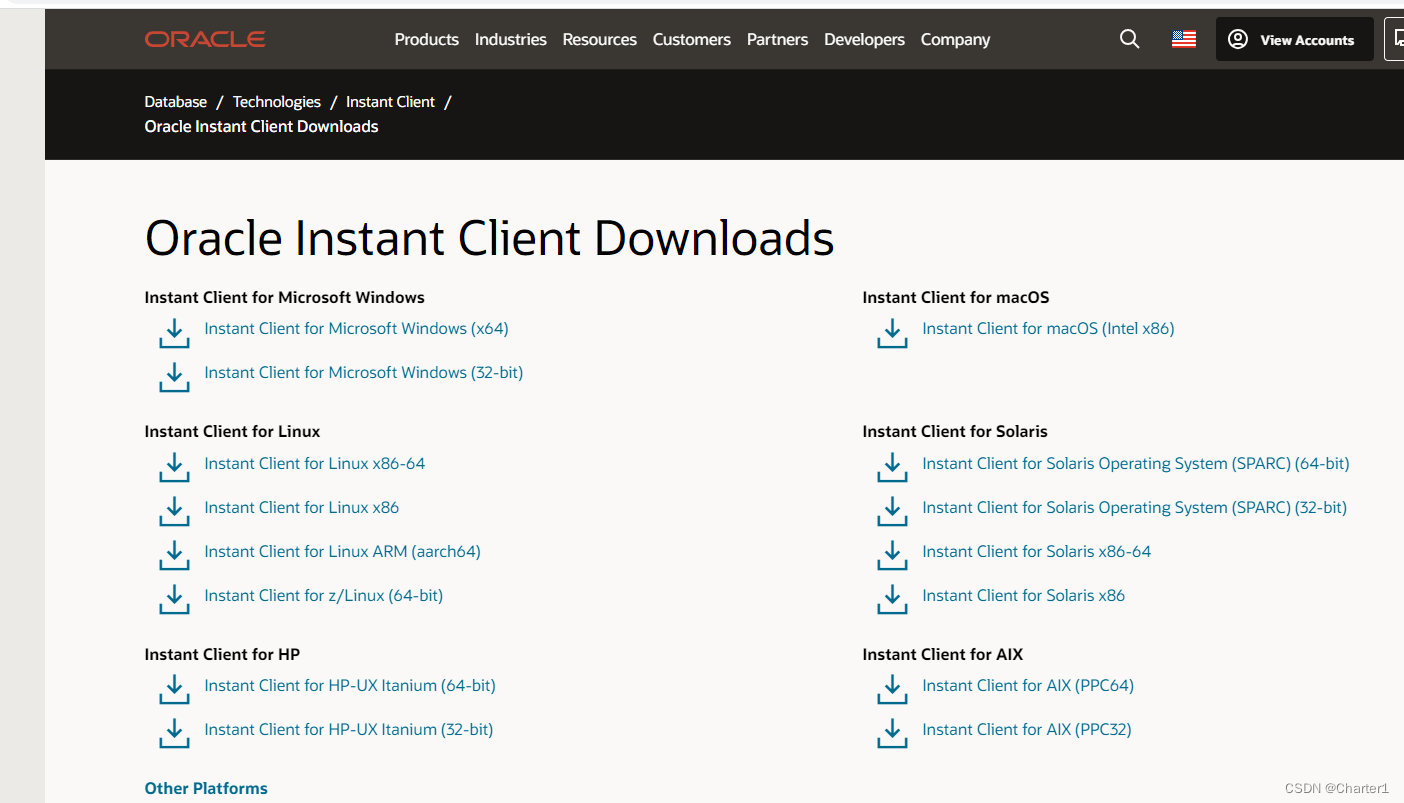Image resolution: width=1404 pixels, height=803 pixels.
Task: Open the site search magnifier icon
Action: (x=1129, y=39)
